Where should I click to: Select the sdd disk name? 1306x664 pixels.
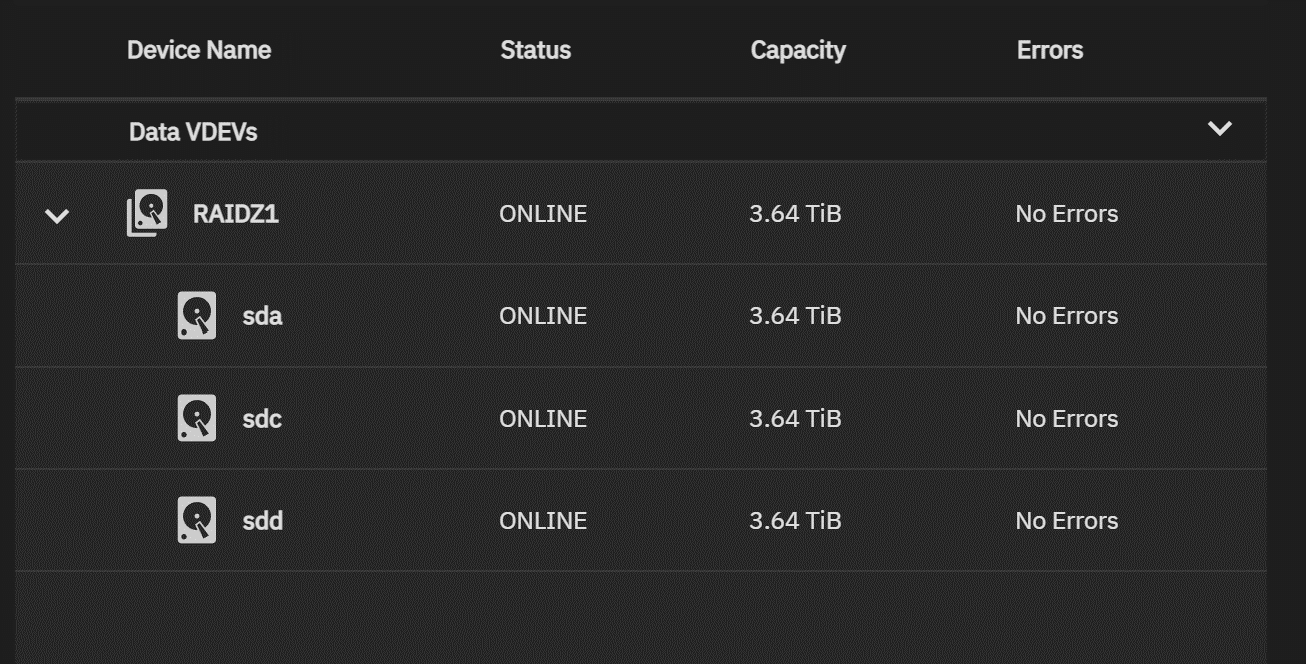(262, 521)
